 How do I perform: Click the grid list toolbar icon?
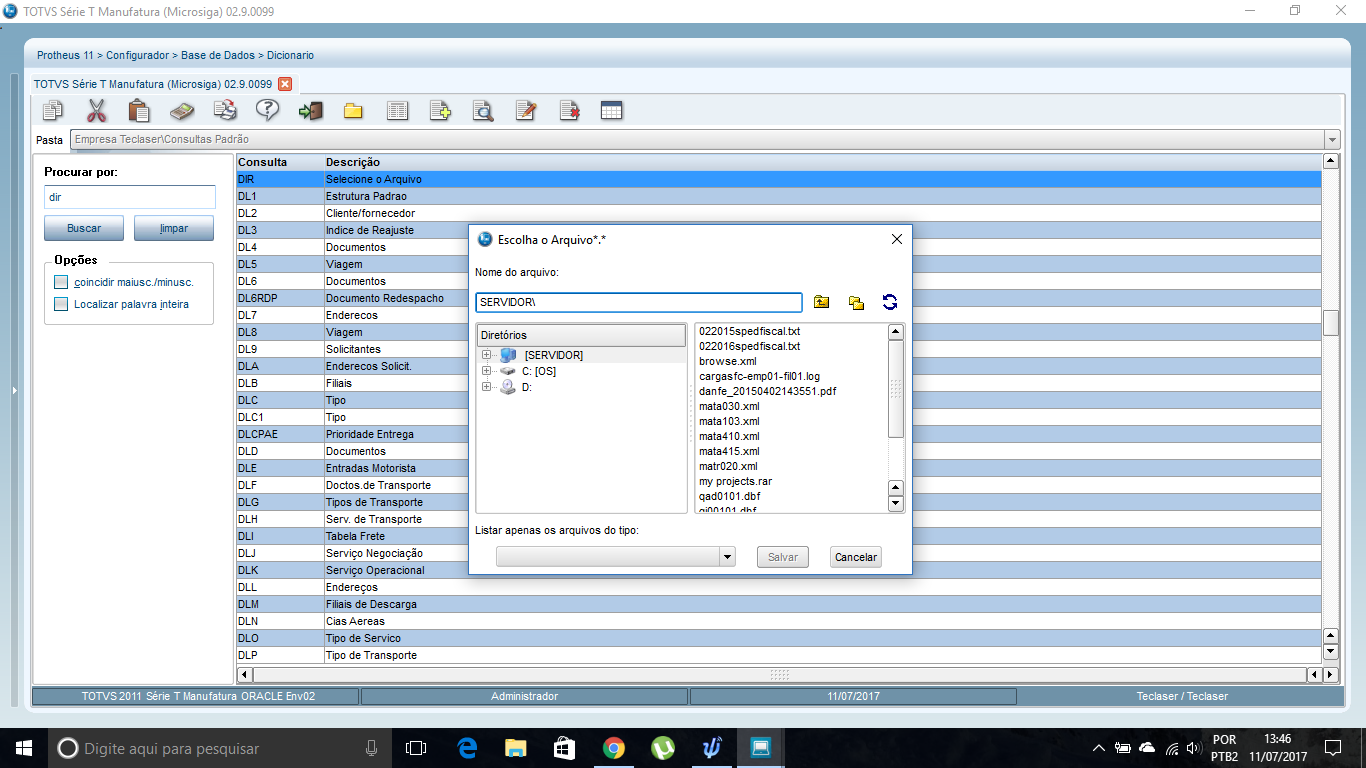[397, 110]
